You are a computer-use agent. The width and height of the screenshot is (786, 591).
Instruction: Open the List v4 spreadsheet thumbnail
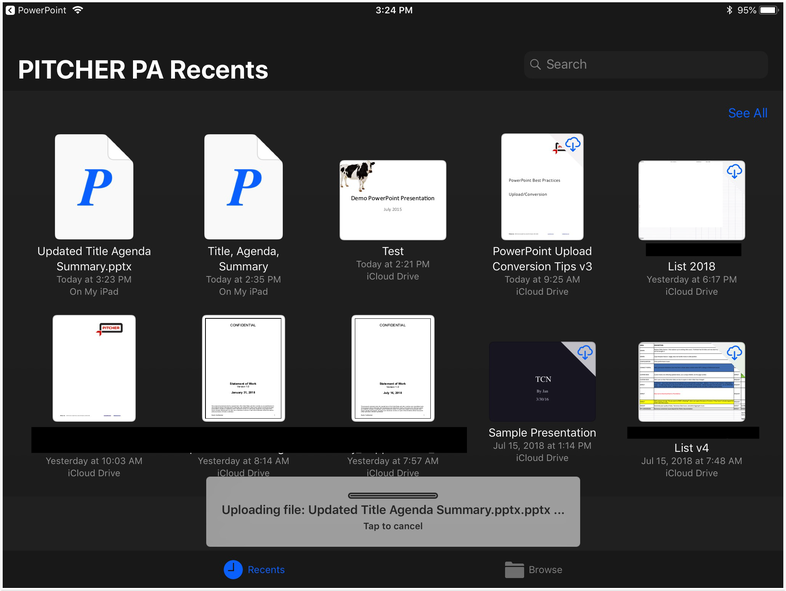[690, 381]
